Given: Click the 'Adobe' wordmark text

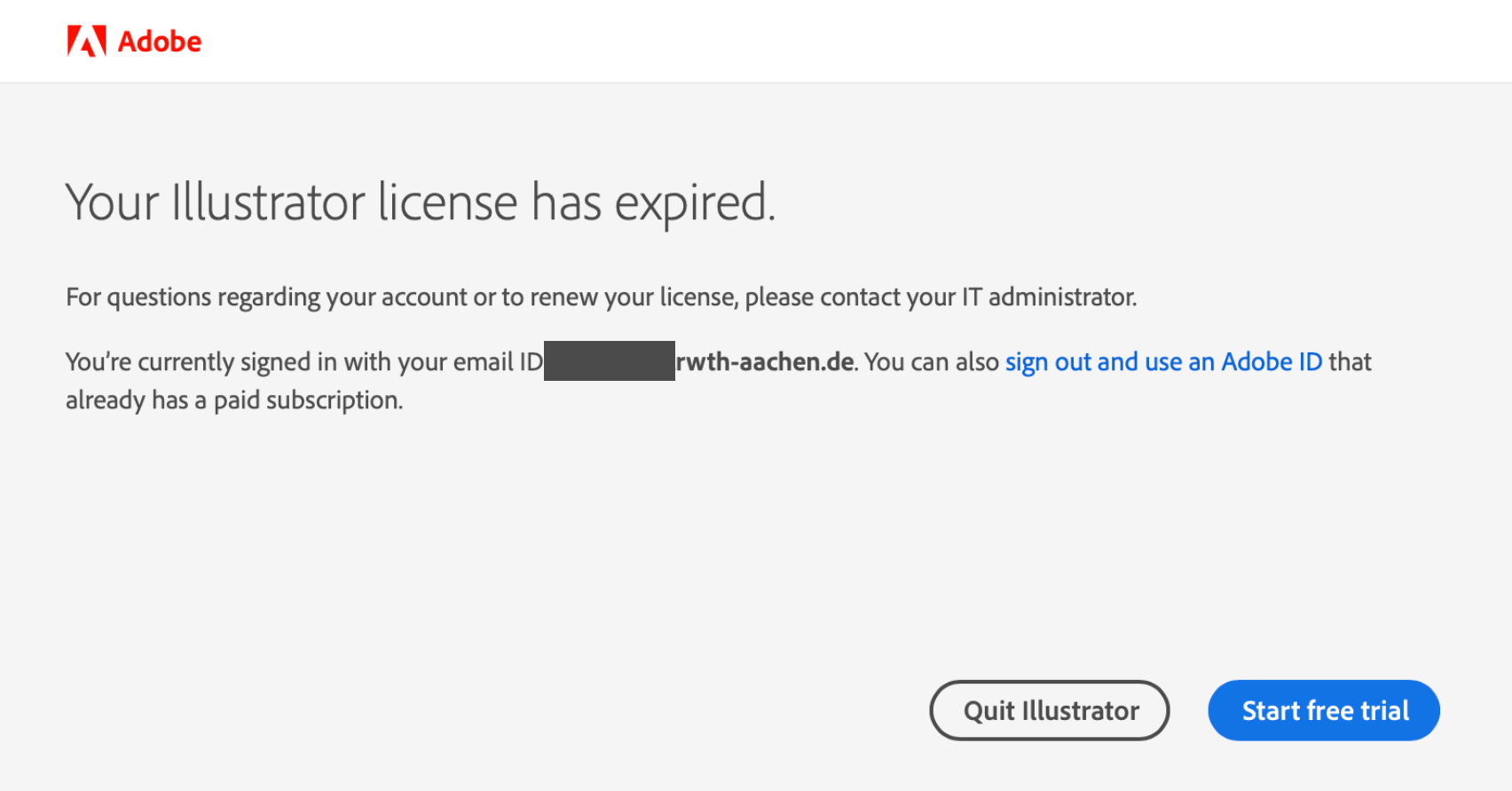Looking at the screenshot, I should click(x=161, y=40).
